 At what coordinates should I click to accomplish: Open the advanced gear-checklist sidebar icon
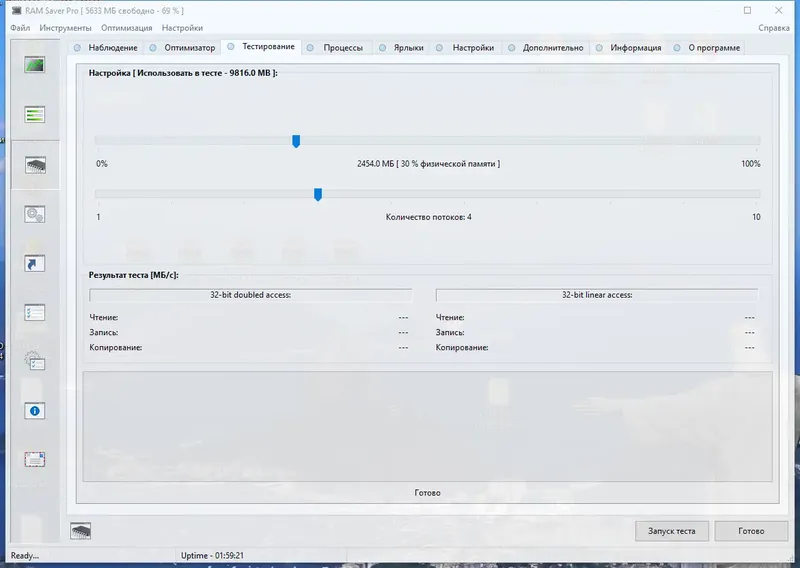click(x=35, y=362)
